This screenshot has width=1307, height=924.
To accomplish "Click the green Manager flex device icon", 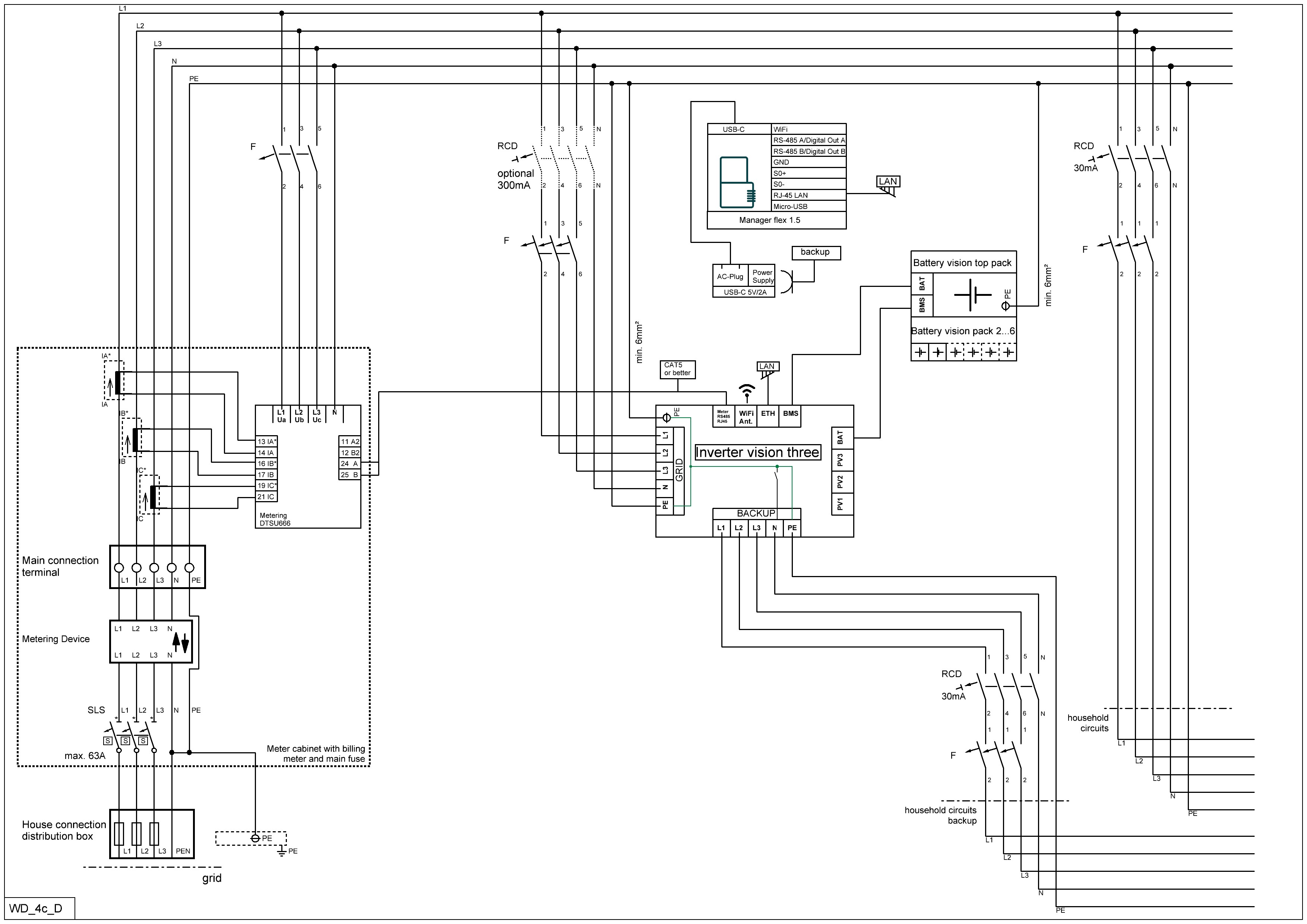I will point(737,182).
